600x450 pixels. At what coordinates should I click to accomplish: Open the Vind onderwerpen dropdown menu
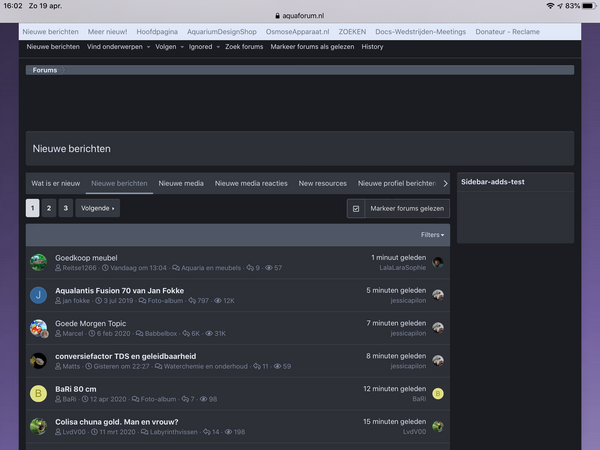(x=118, y=46)
